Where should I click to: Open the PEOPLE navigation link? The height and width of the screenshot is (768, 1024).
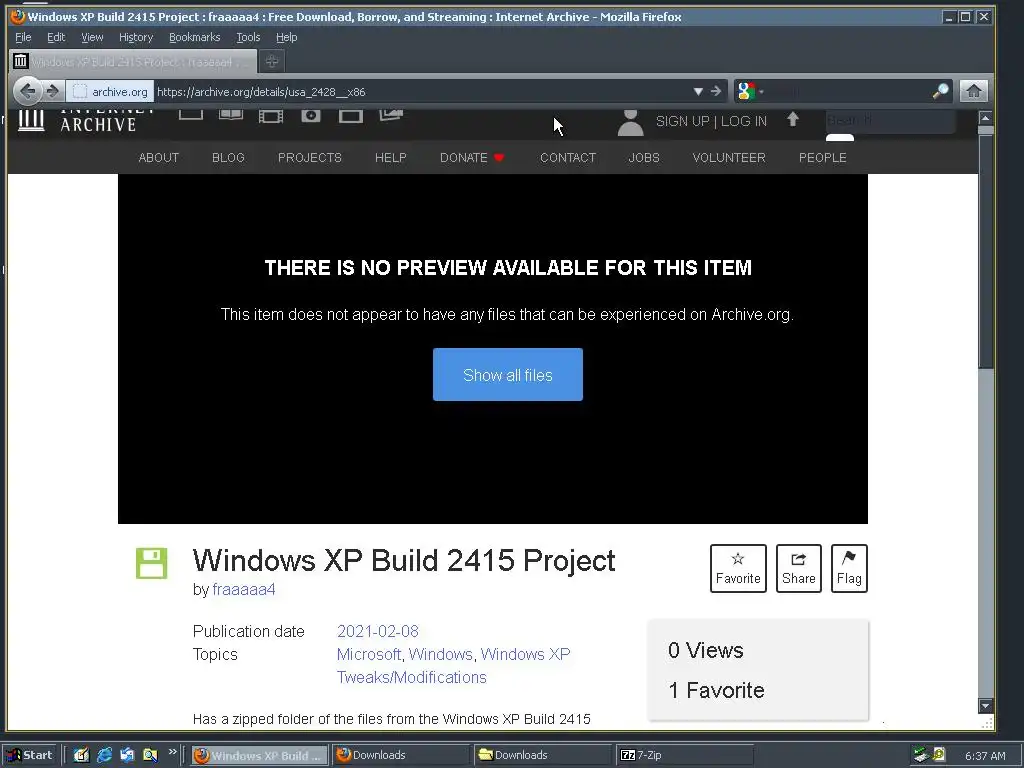point(822,157)
